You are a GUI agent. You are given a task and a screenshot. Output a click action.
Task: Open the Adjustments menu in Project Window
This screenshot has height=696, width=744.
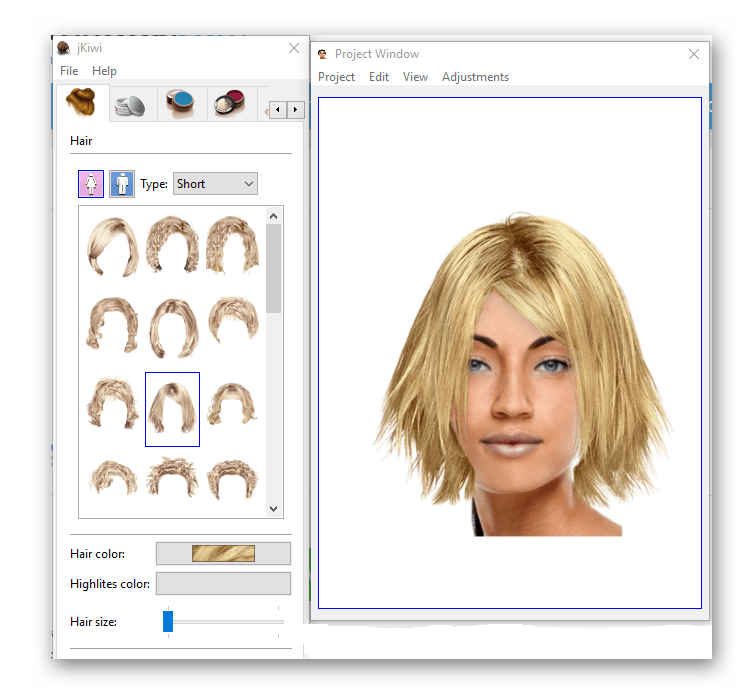pyautogui.click(x=475, y=77)
